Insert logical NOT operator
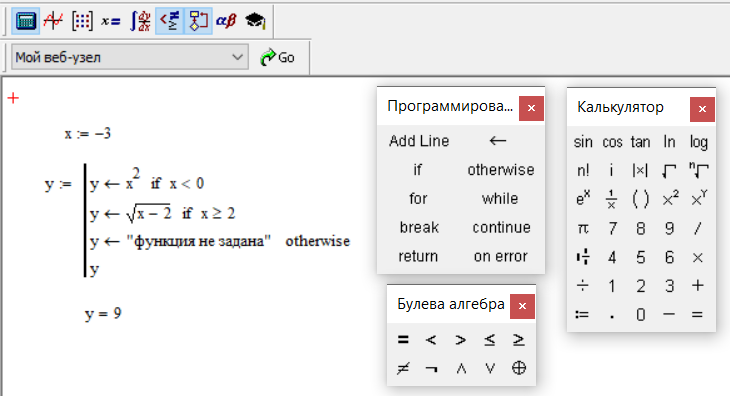The image size is (730, 396). (x=432, y=369)
